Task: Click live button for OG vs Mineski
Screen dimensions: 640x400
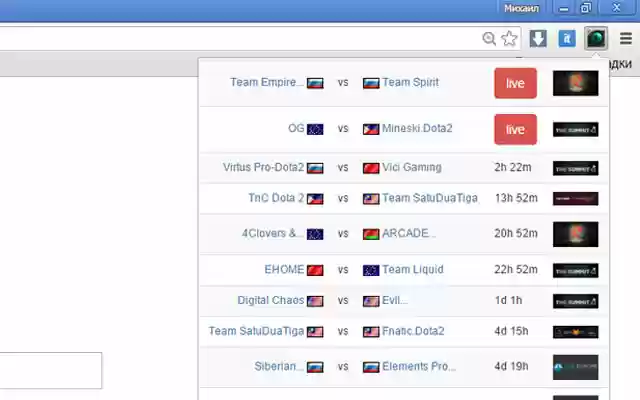Action: tap(516, 129)
